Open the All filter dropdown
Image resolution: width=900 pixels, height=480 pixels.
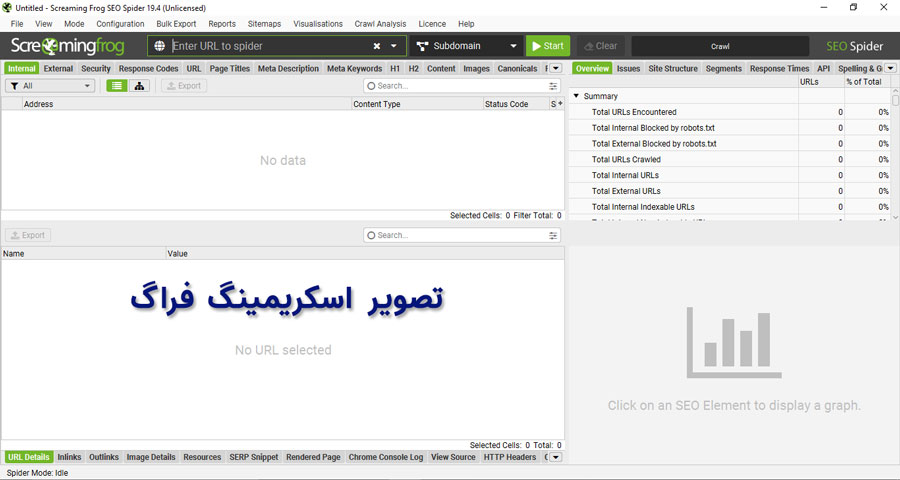[x=50, y=86]
